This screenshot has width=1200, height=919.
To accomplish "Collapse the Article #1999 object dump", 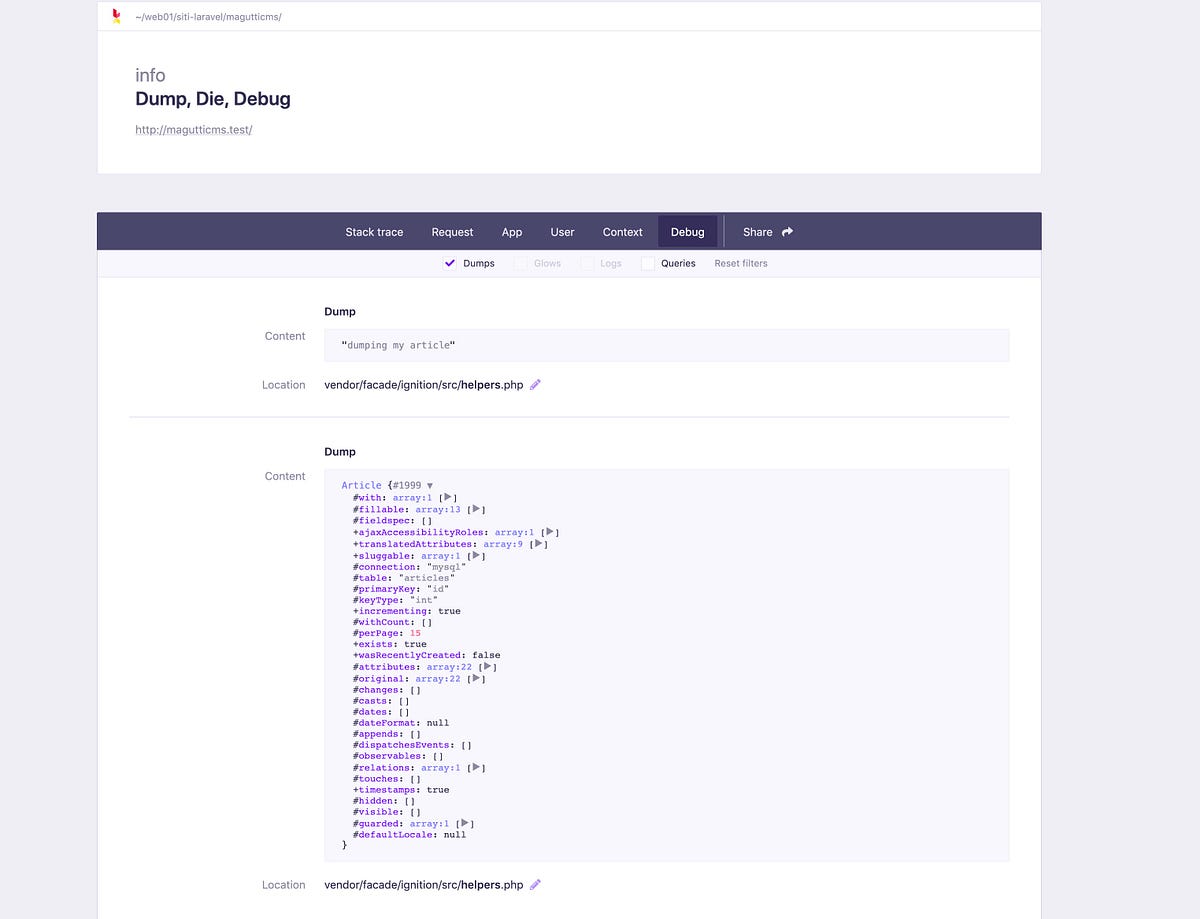I will tap(429, 485).
